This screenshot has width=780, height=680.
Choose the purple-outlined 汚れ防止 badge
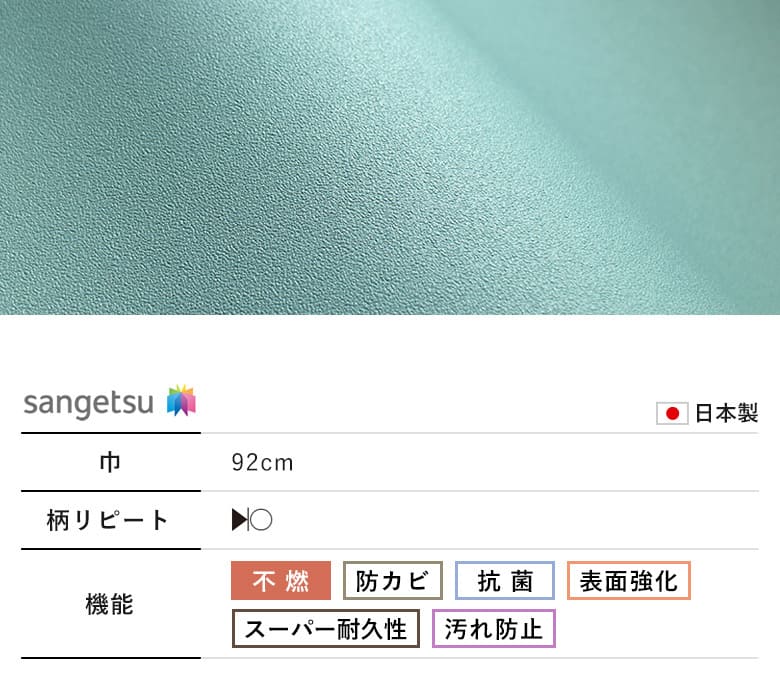493,629
